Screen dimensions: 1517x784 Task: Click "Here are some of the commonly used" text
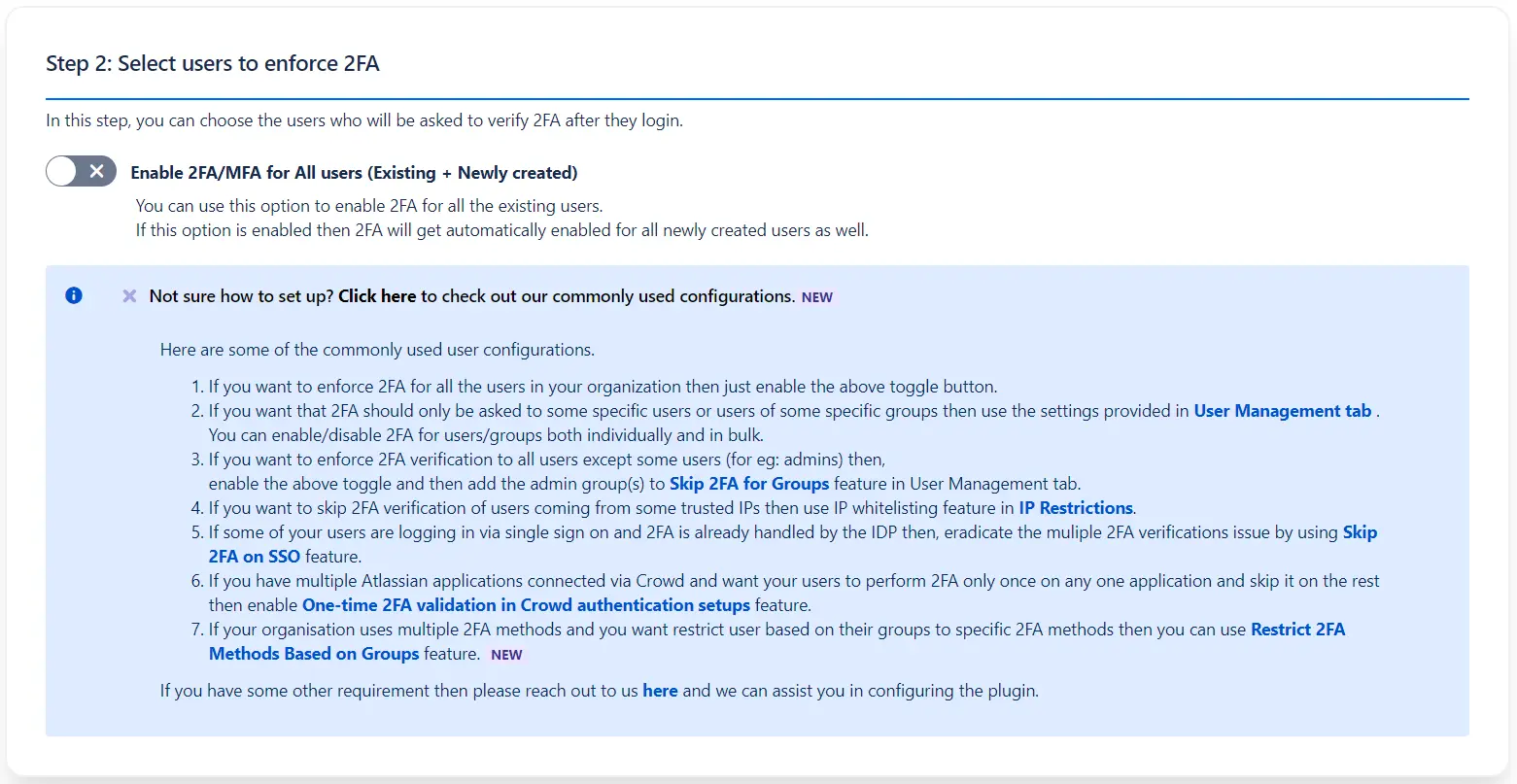tap(377, 350)
